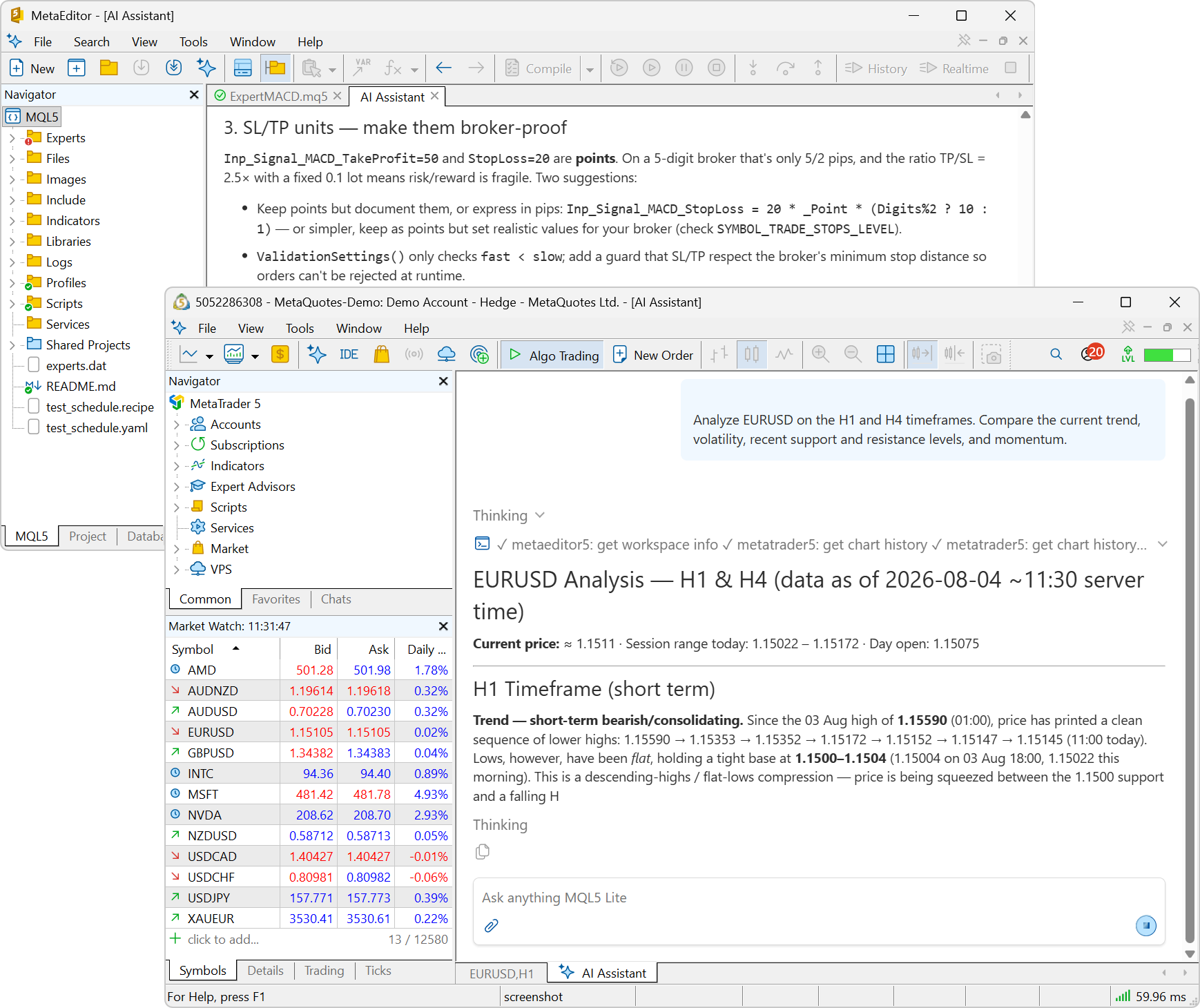Click the cloud VPS icon in MetaTrader toolbar

point(447,354)
